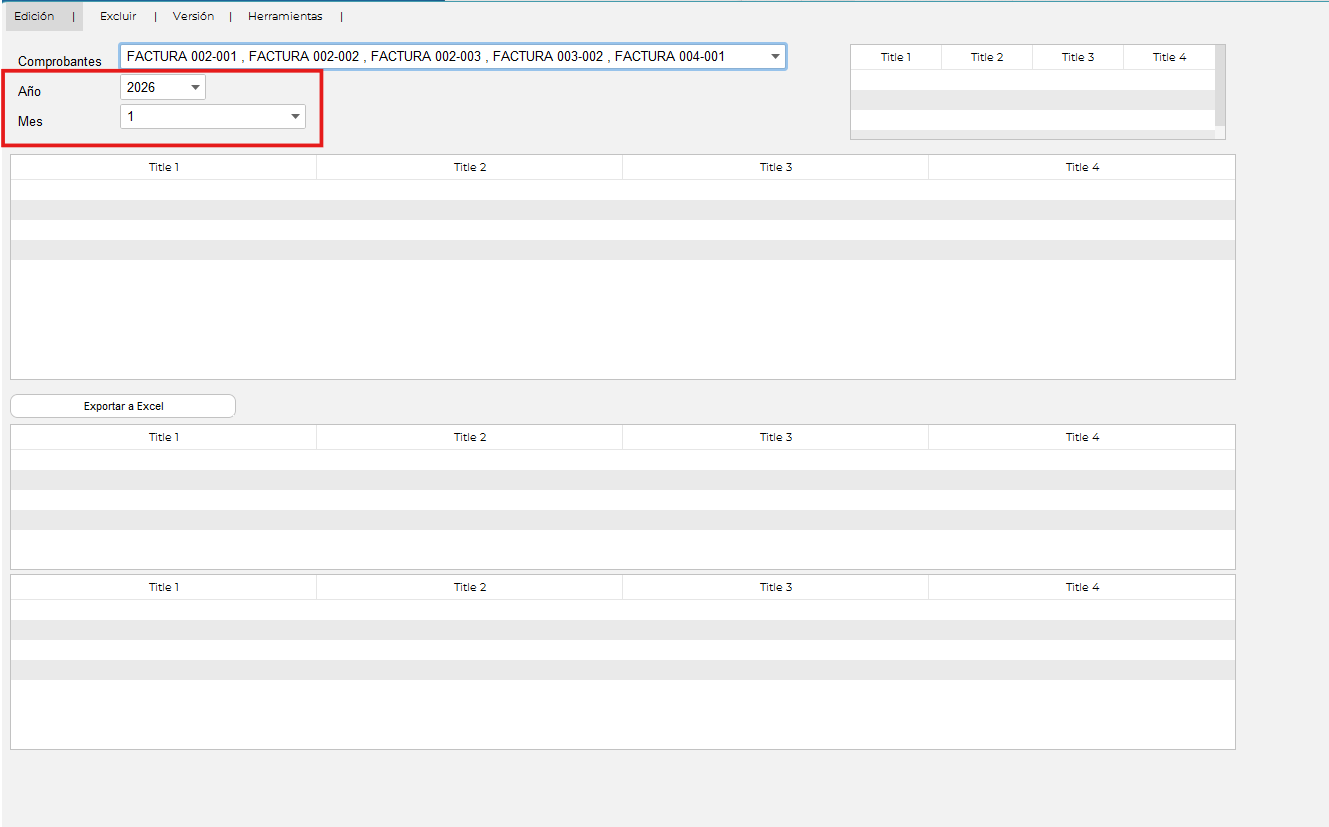
Task: Click Title 4 header in the first large table
Action: [1082, 167]
